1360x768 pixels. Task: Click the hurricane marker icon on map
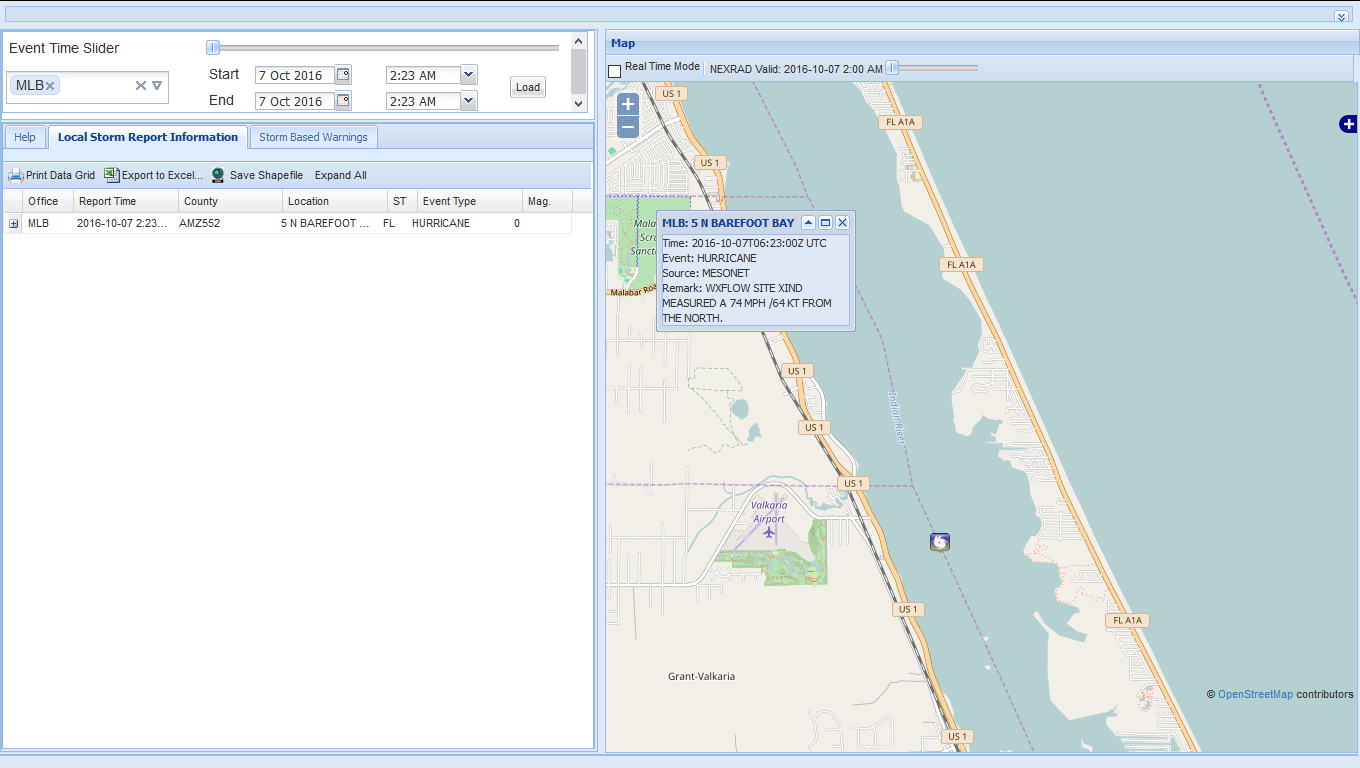click(x=939, y=542)
